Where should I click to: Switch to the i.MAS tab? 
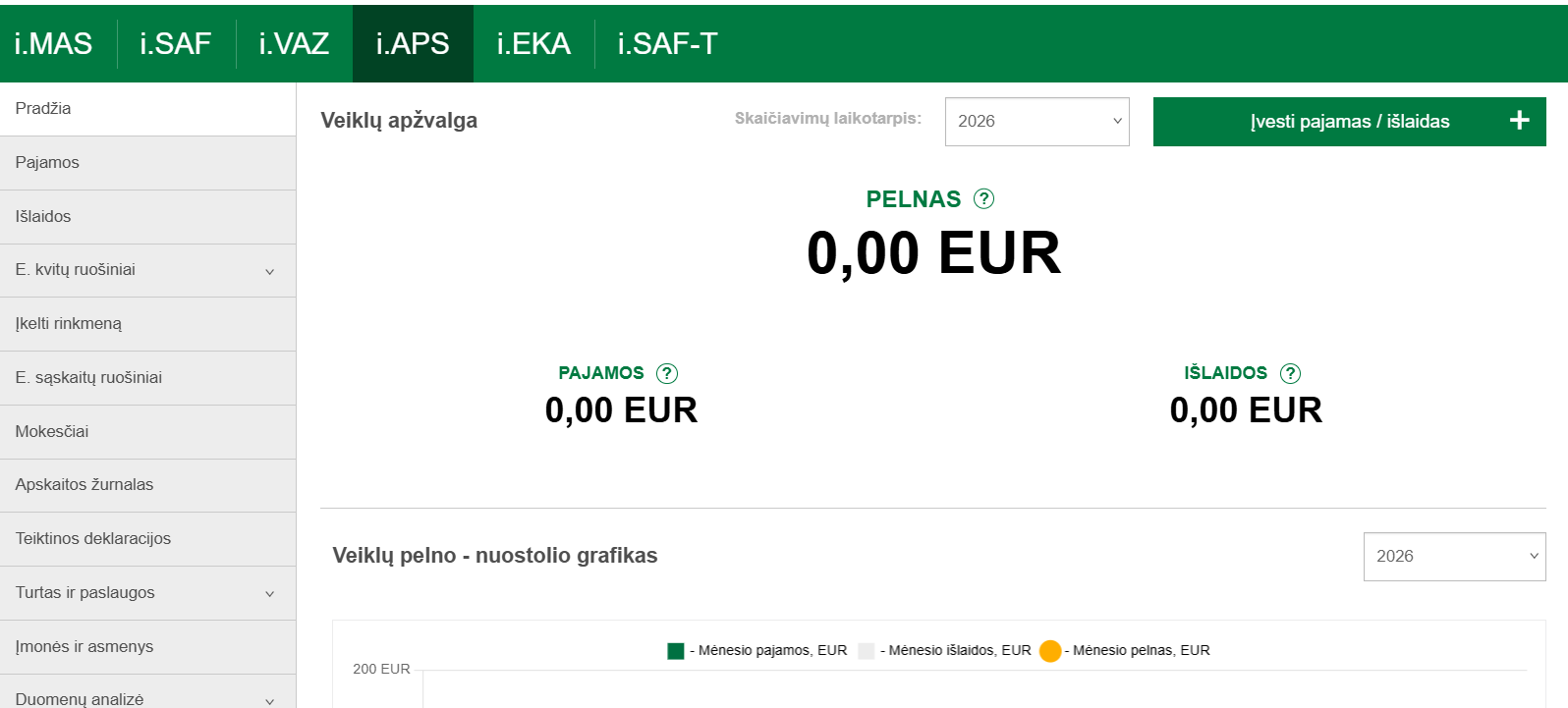click(x=54, y=44)
